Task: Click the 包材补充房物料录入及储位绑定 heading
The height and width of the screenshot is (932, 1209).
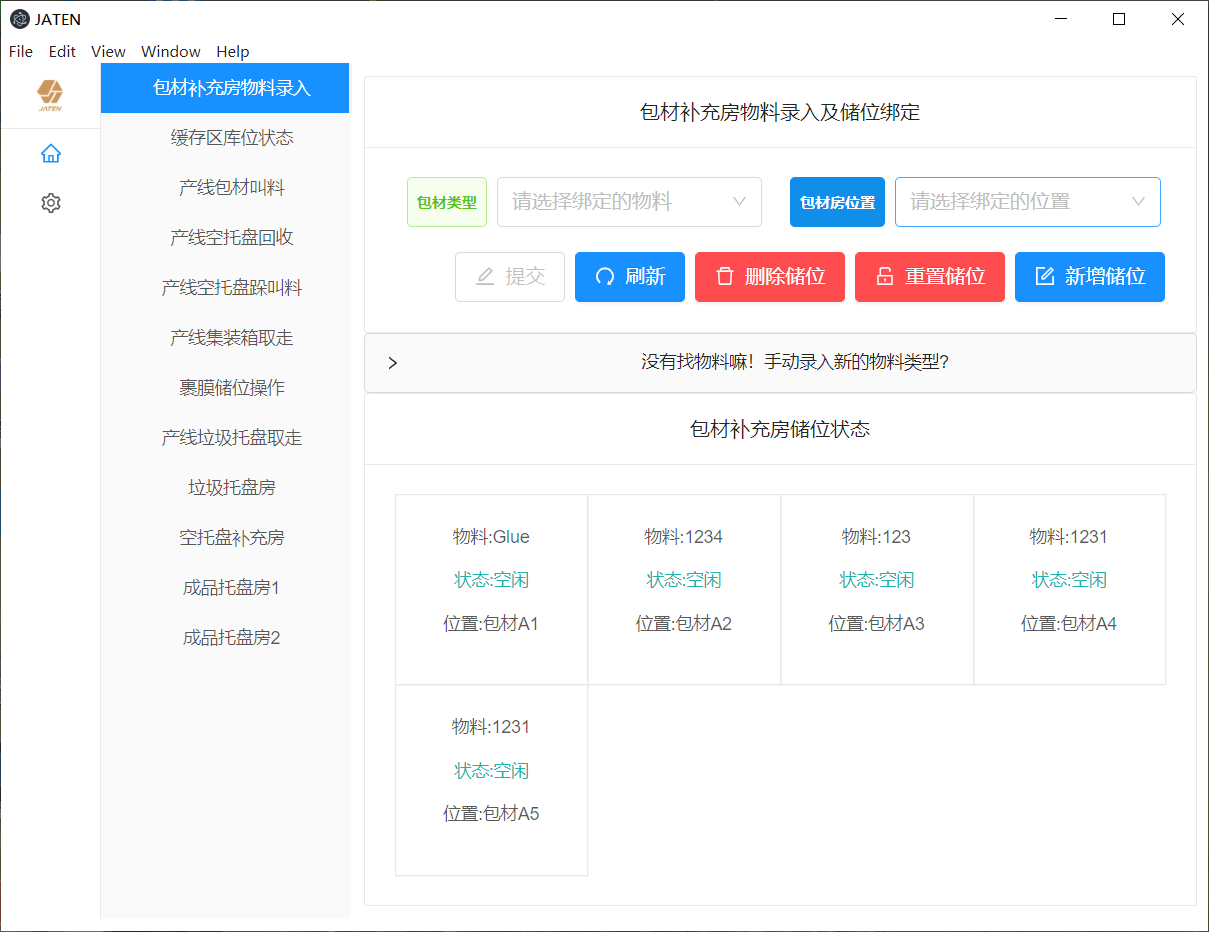Action: [x=780, y=112]
